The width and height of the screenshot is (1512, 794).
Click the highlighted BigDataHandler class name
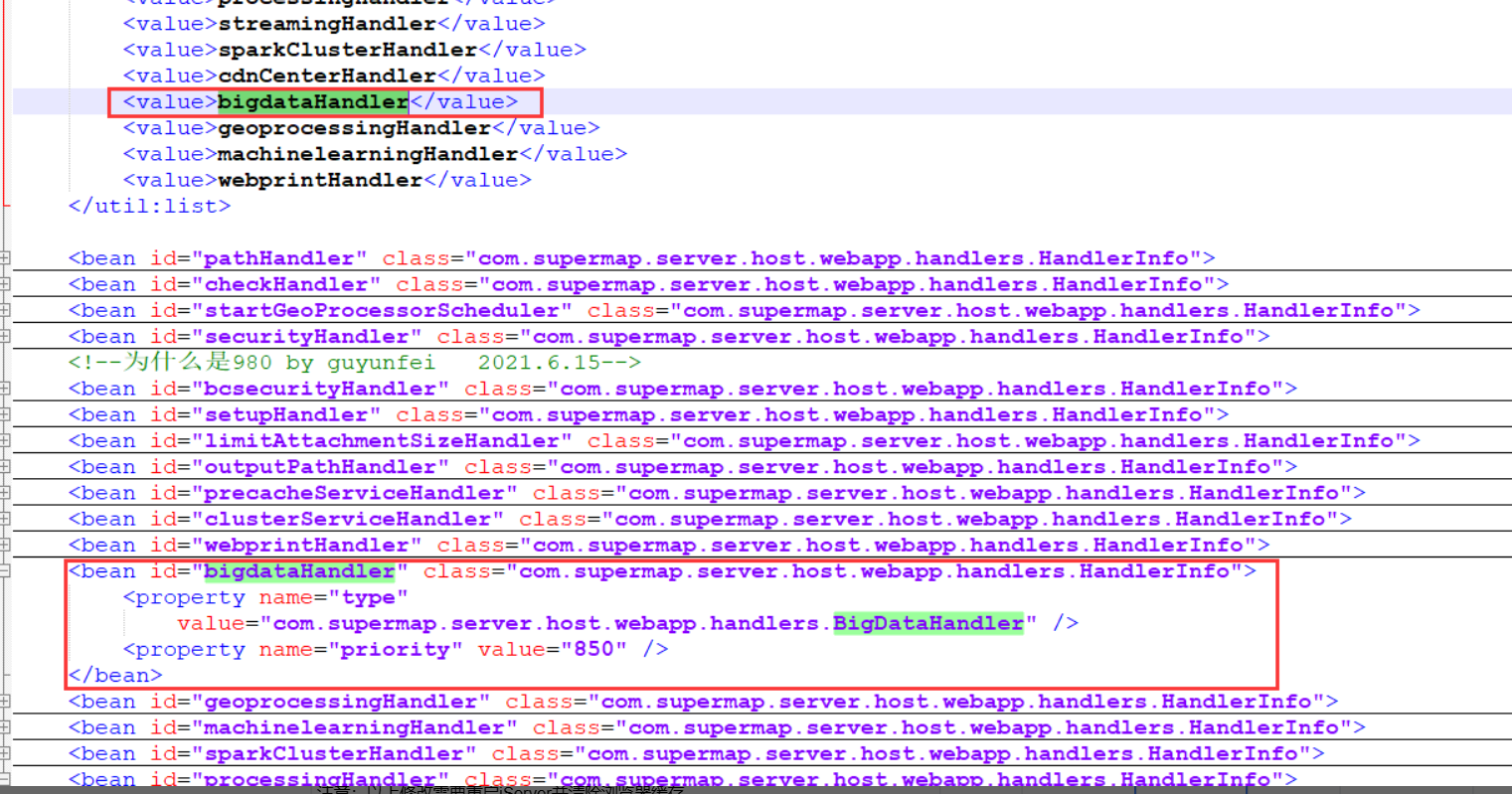927,623
